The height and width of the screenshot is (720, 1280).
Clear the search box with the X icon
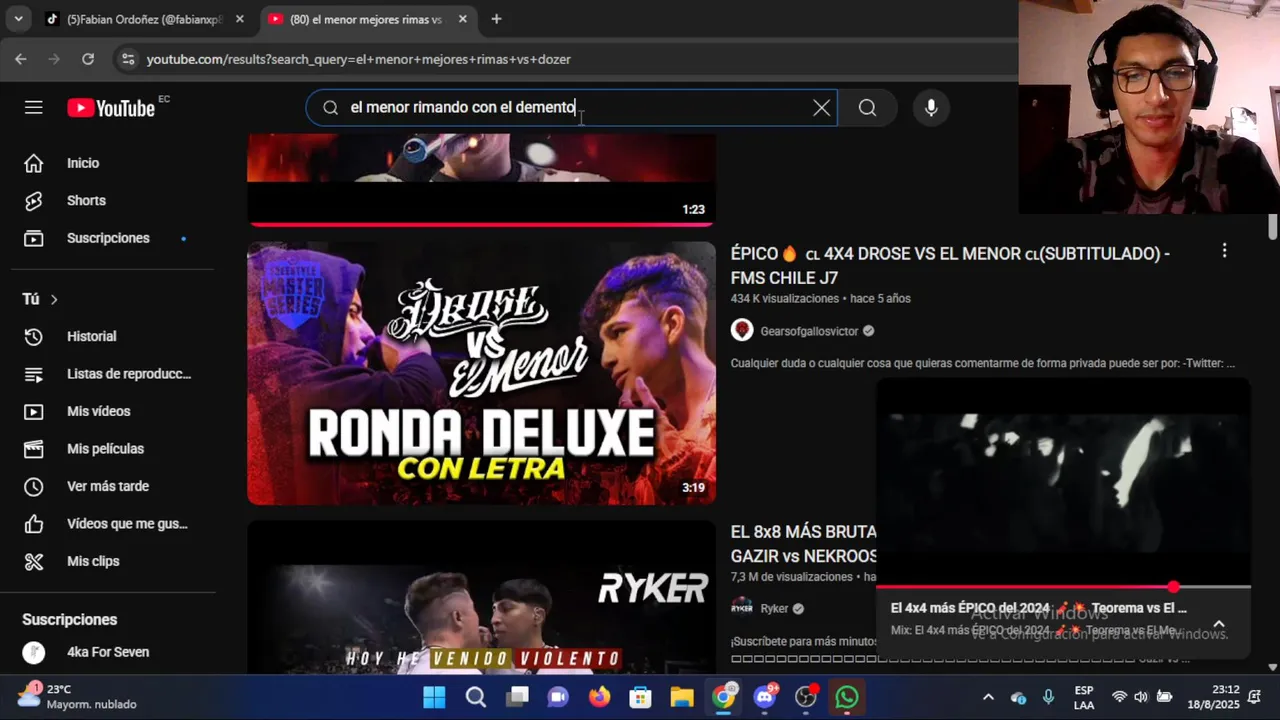pos(822,108)
